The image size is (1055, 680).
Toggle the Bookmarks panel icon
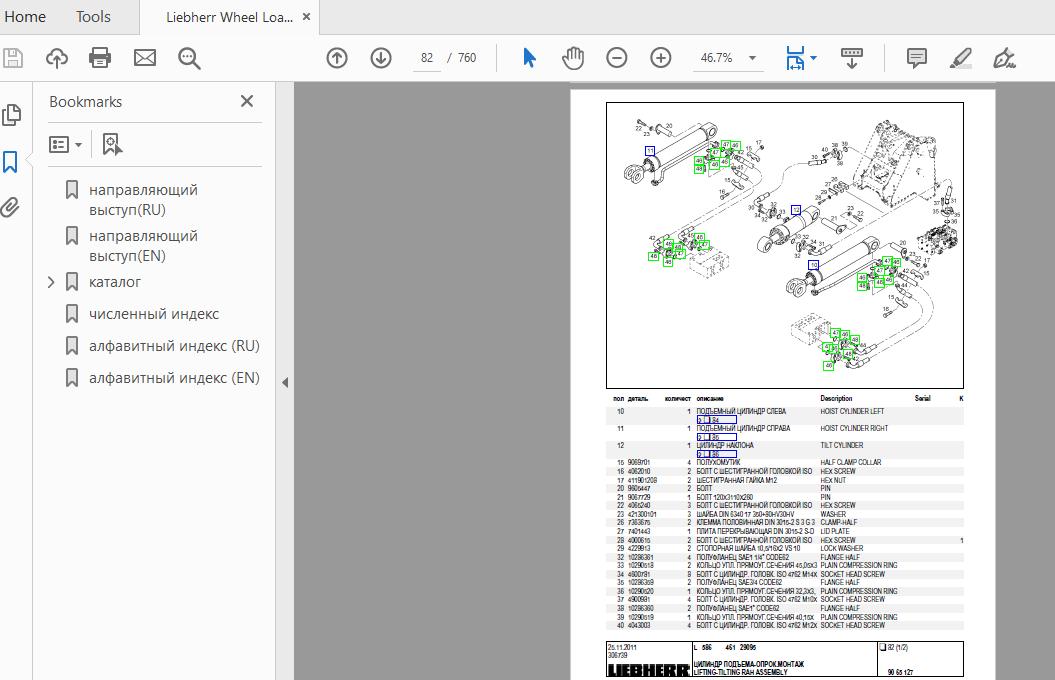[10, 161]
